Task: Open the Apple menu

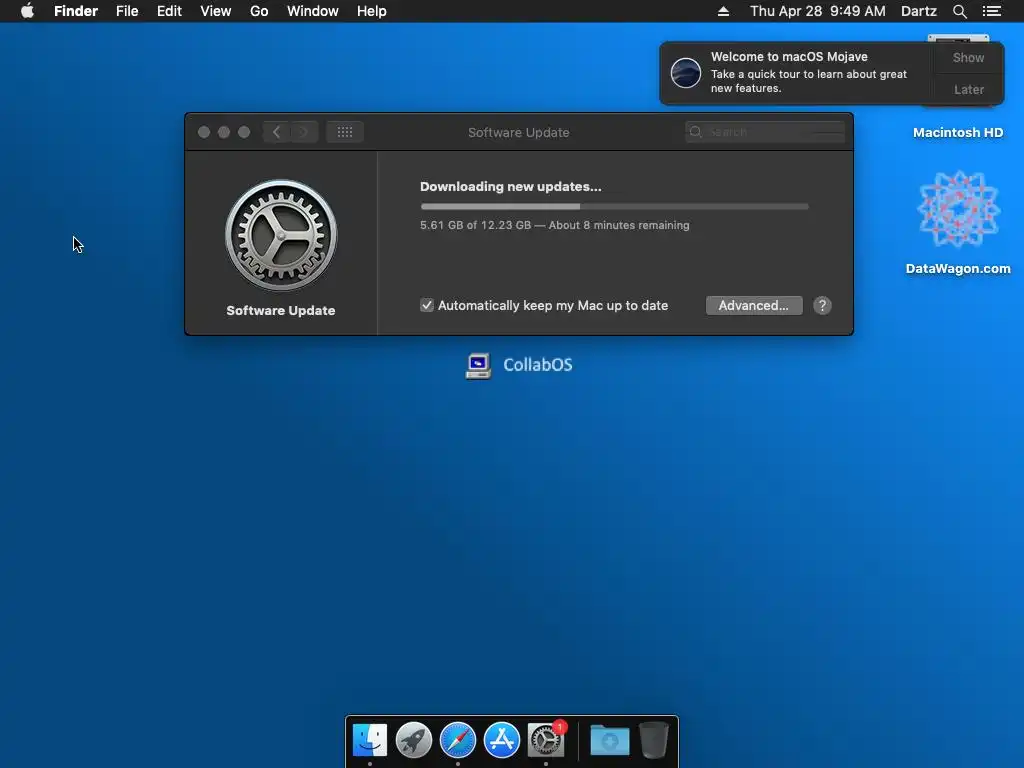Action: (x=27, y=11)
